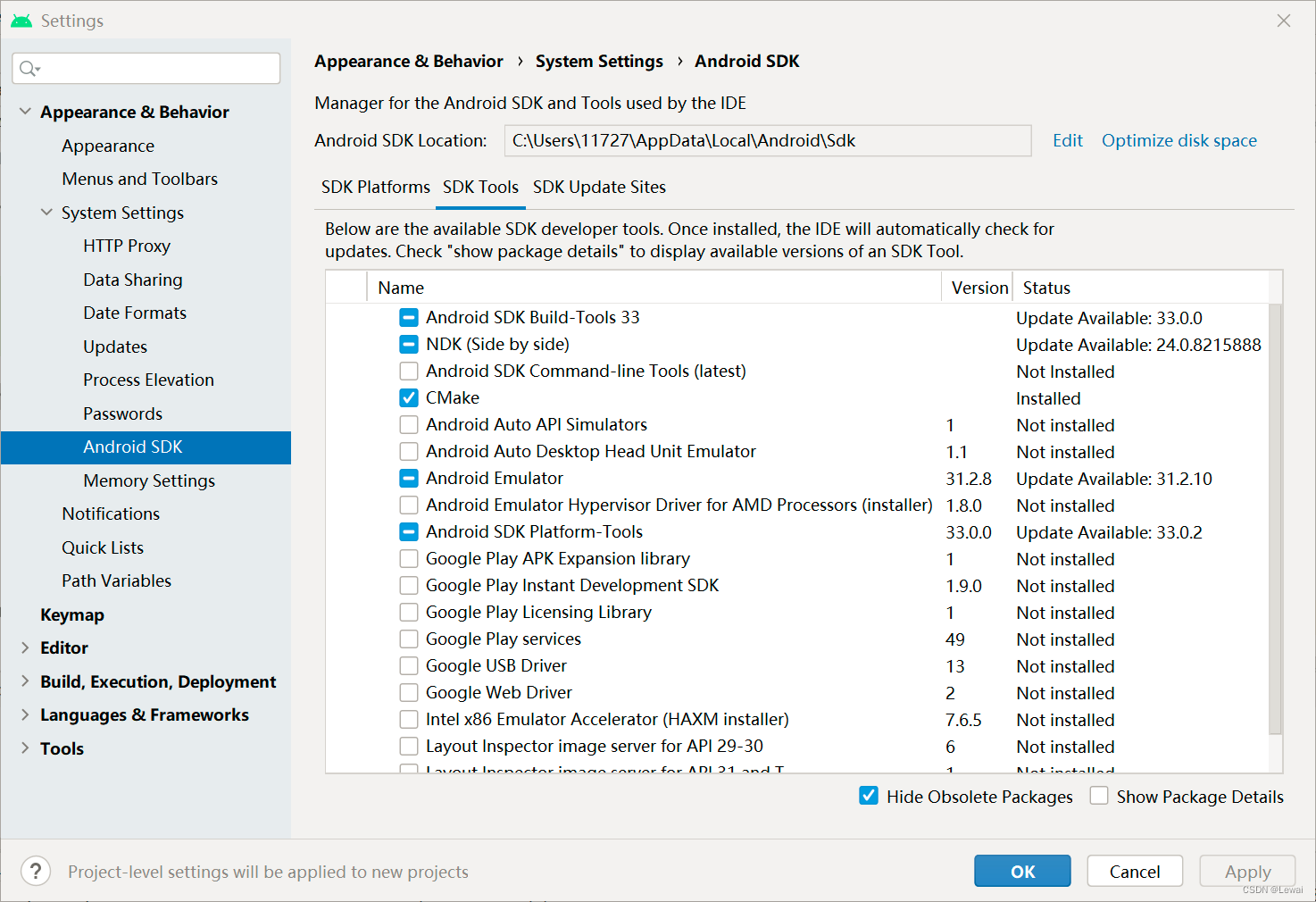Click the OK button
The width and height of the screenshot is (1316, 902).
(1022, 871)
